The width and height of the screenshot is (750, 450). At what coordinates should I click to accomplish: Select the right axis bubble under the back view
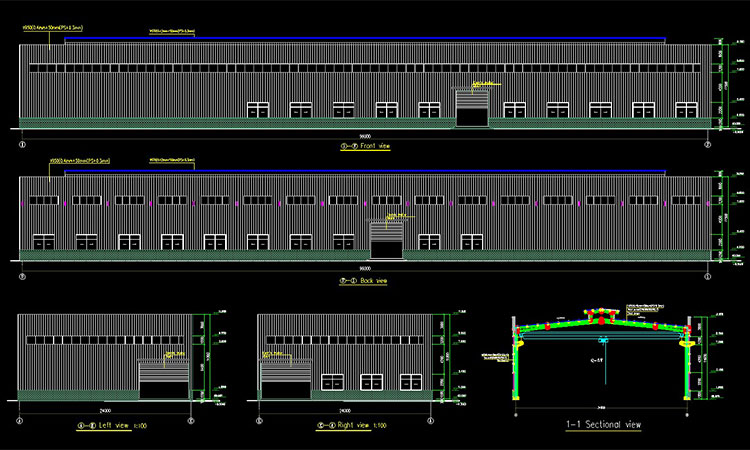707,277
